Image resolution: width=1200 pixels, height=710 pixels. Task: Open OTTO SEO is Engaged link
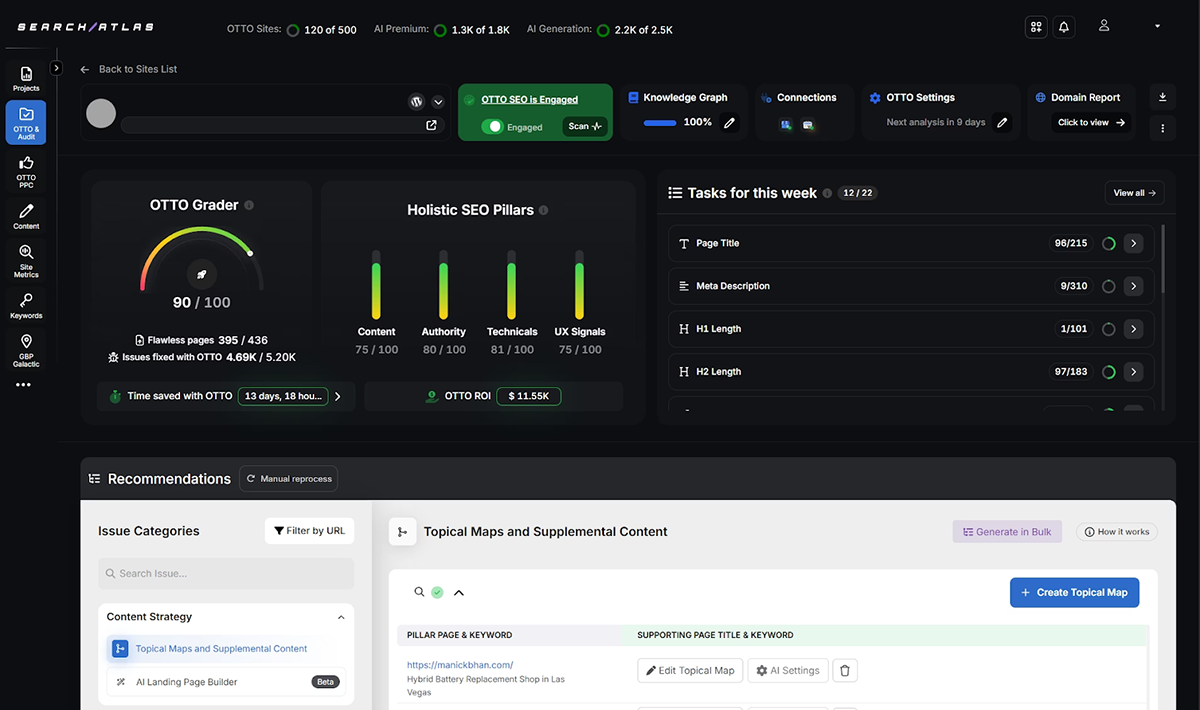(529, 100)
